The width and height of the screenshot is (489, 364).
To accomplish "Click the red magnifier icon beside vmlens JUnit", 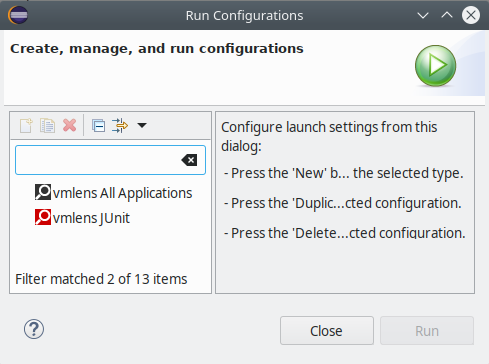I will [x=43, y=217].
